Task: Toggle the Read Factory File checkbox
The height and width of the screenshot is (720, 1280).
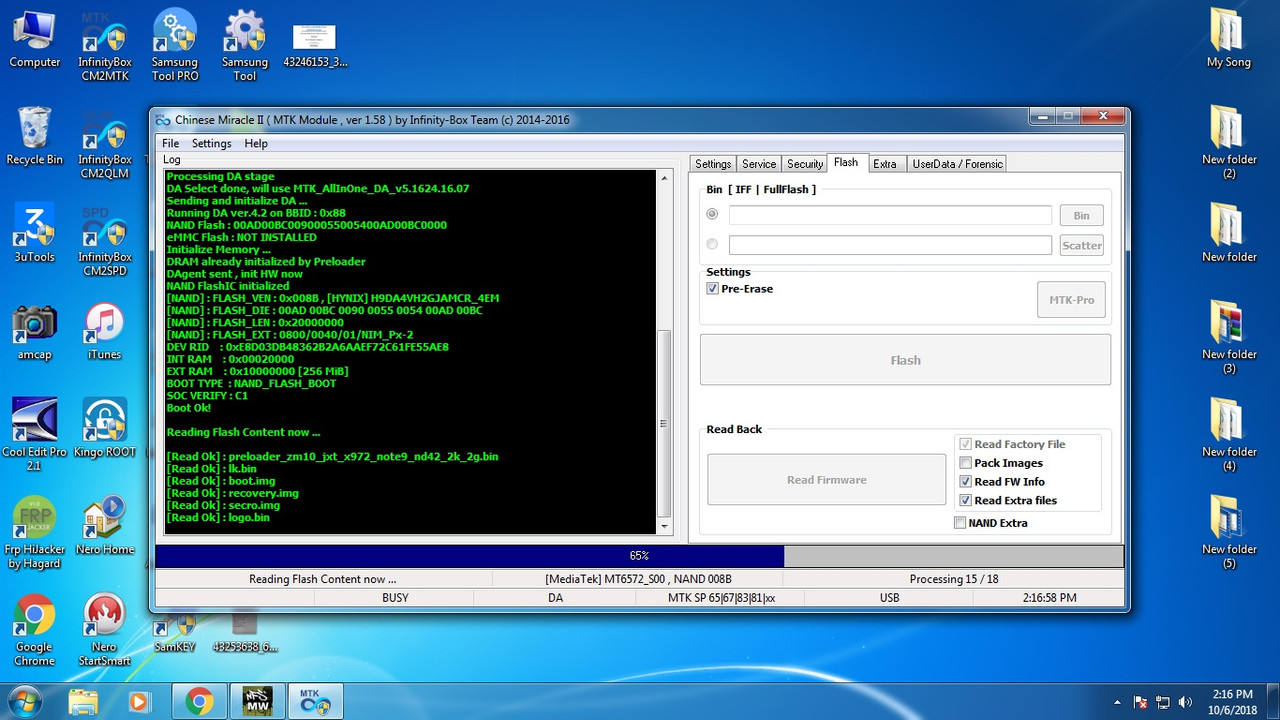Action: coord(965,444)
